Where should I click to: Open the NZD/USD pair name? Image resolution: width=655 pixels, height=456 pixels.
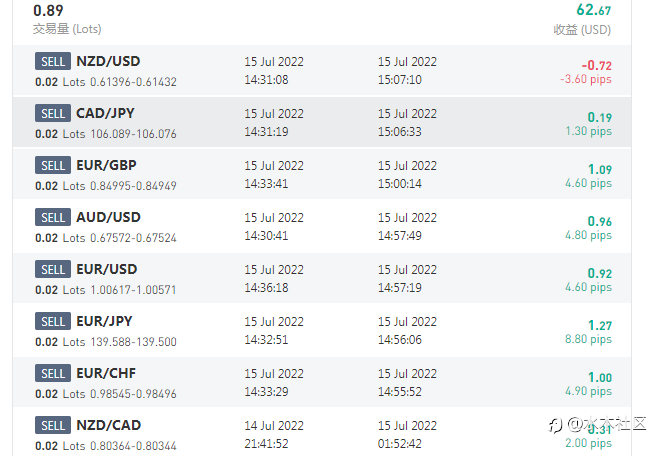(x=108, y=61)
